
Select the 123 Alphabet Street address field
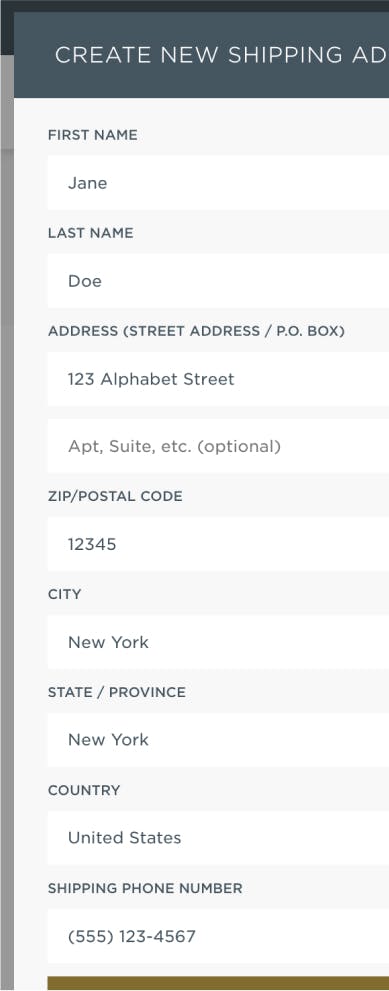click(218, 379)
